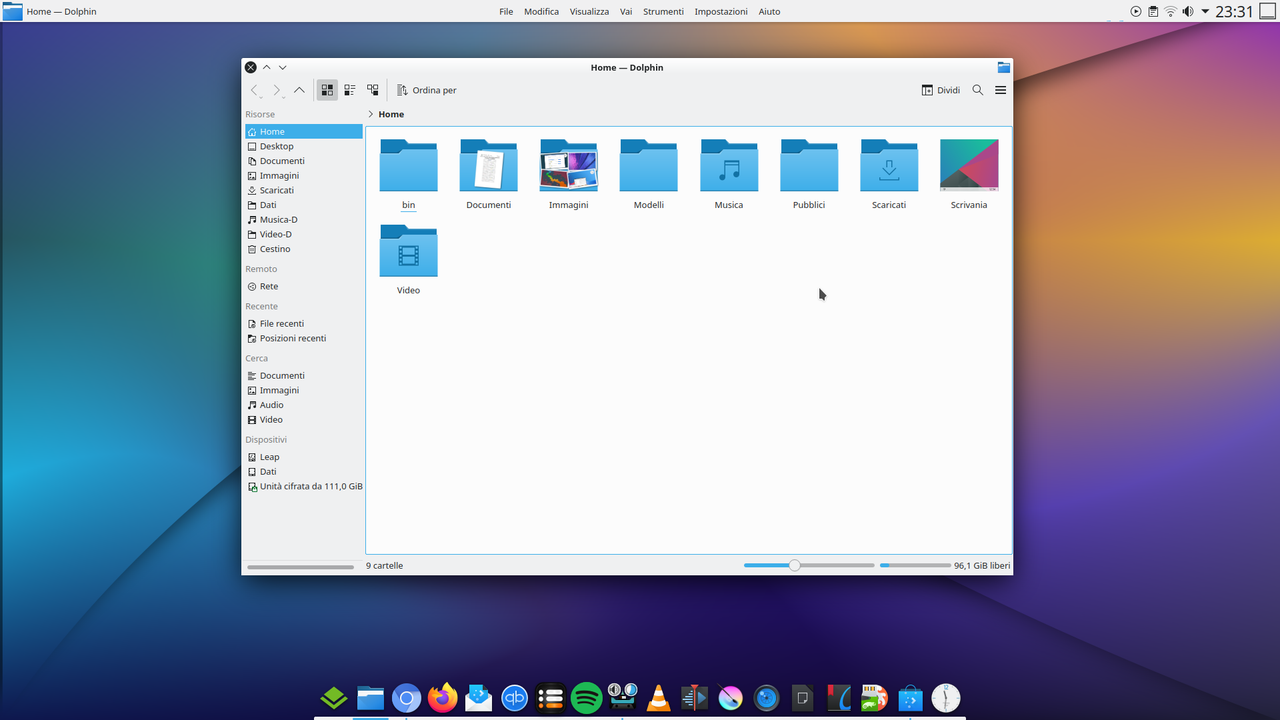Go back with the back arrow

coord(255,90)
